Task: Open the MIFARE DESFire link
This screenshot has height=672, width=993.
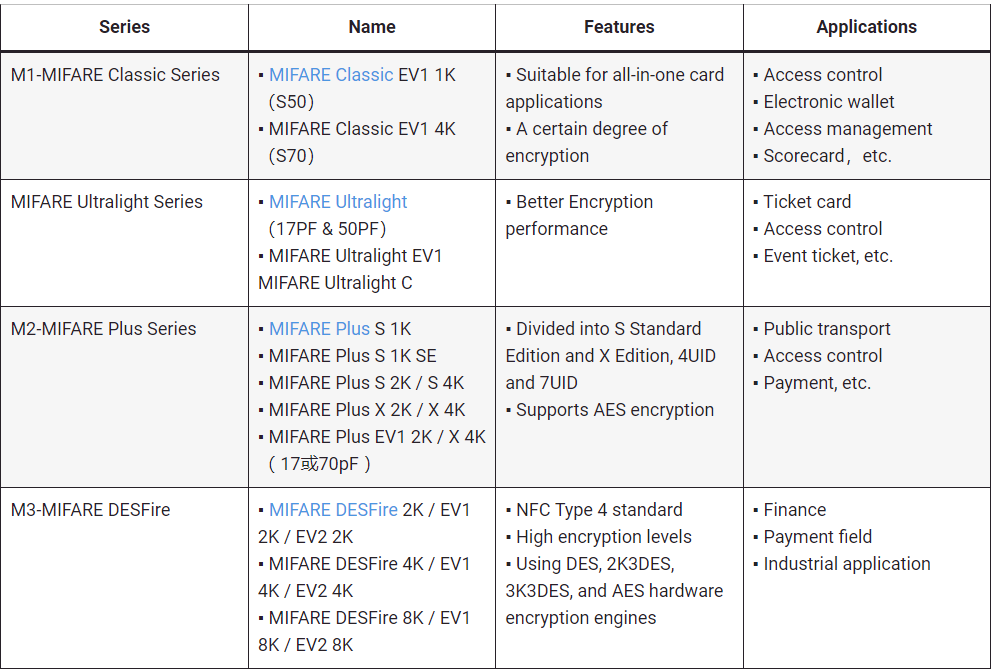Action: point(333,510)
